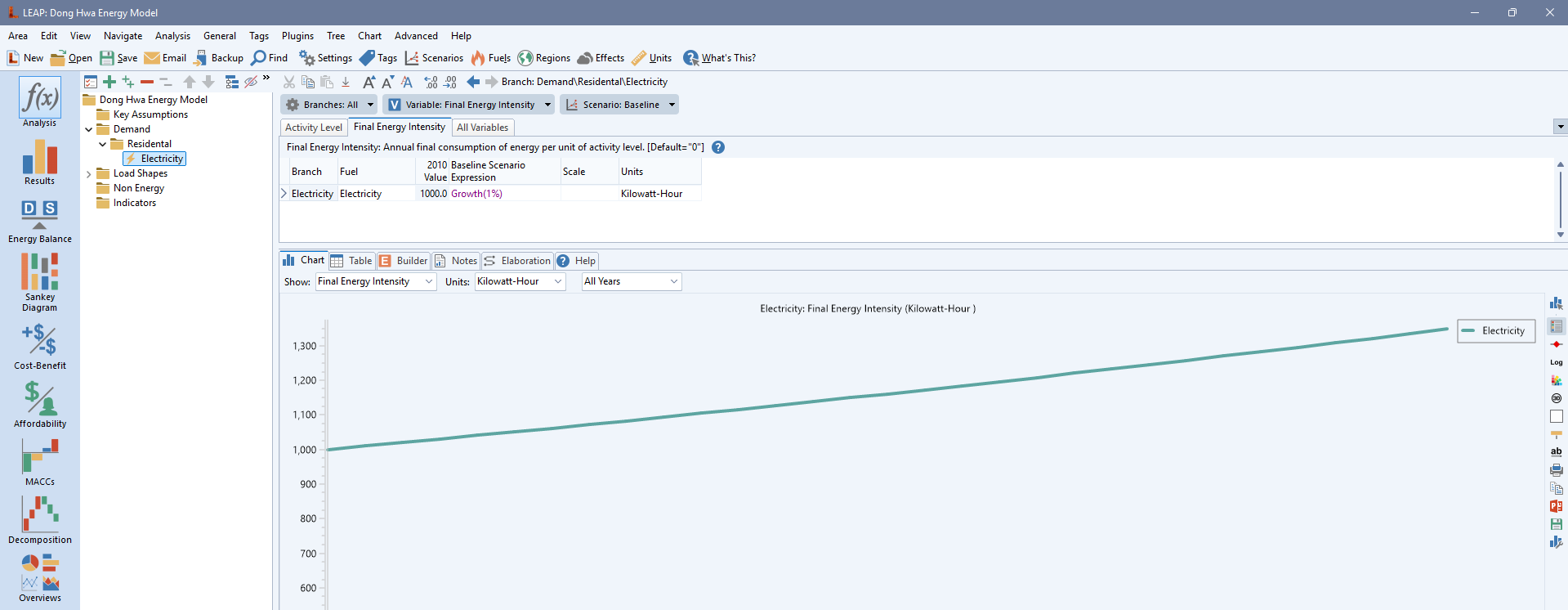Open the Decomposition view

coord(39,521)
